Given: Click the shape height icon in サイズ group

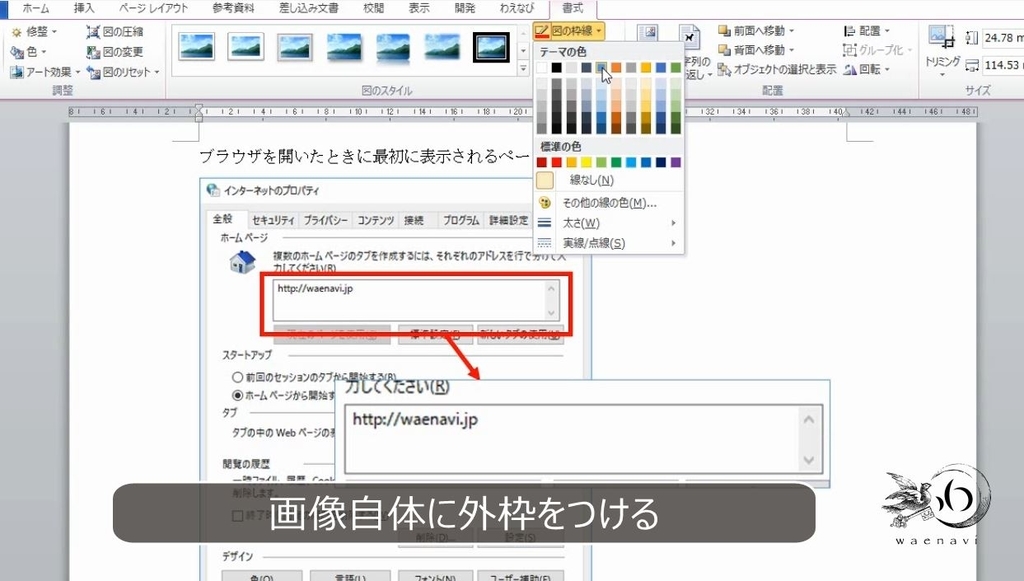Looking at the screenshot, I should (972, 38).
